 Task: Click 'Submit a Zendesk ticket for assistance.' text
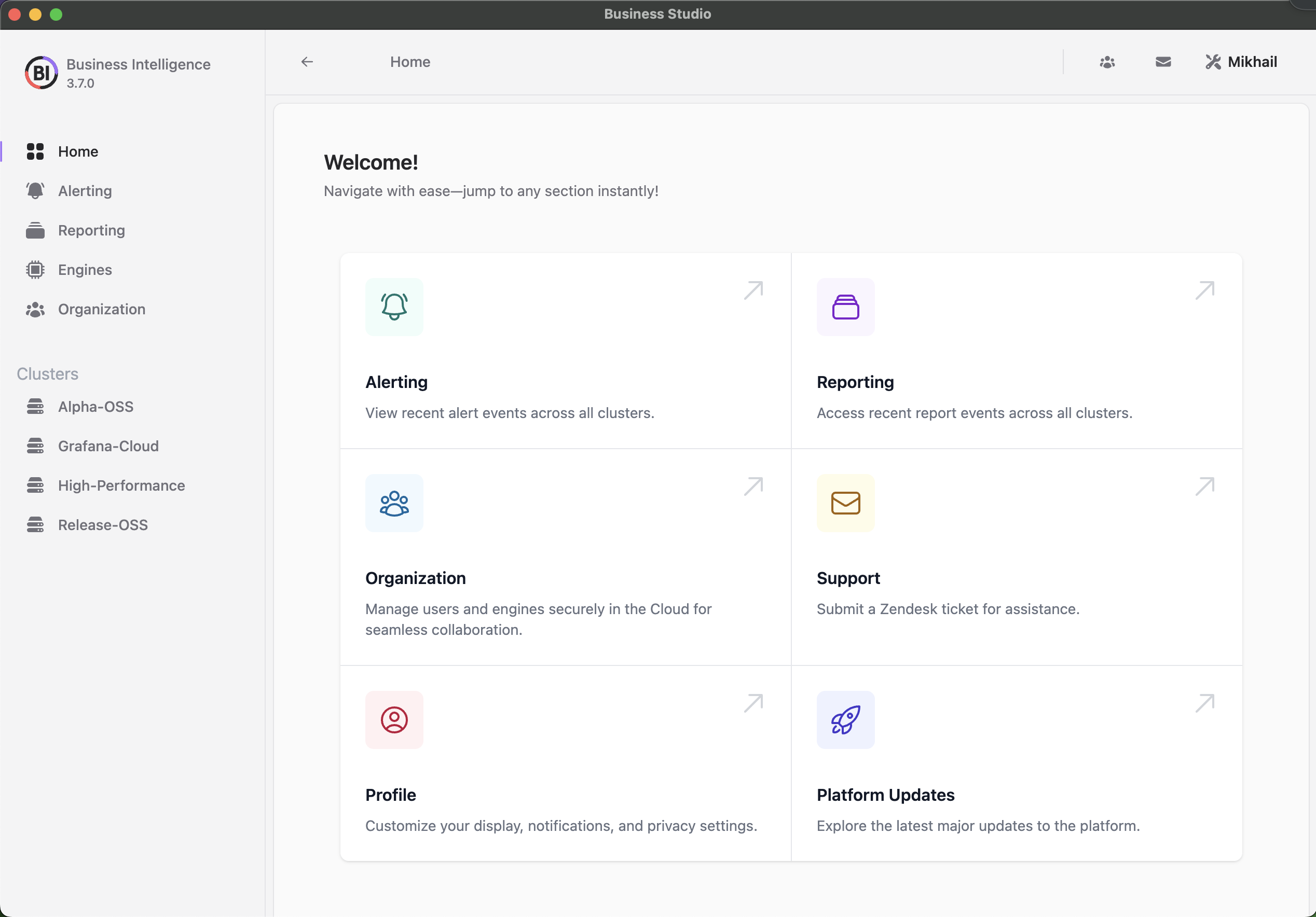[x=948, y=609]
